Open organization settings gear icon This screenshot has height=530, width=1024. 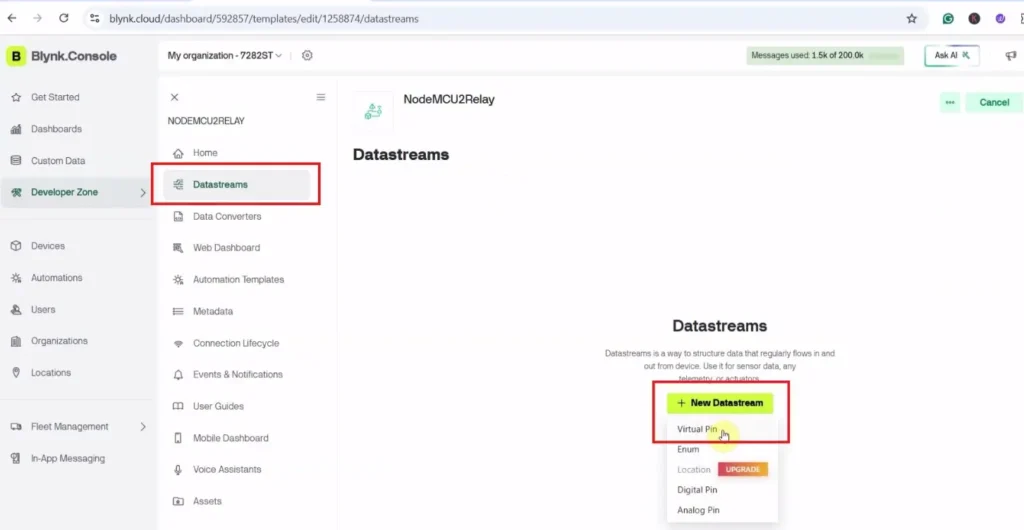307,55
